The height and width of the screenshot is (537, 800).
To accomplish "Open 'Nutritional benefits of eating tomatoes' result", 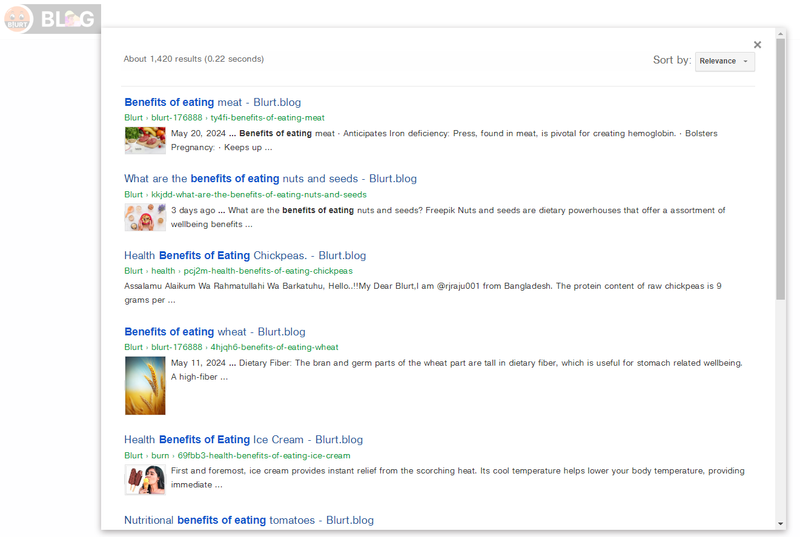I will tap(248, 520).
